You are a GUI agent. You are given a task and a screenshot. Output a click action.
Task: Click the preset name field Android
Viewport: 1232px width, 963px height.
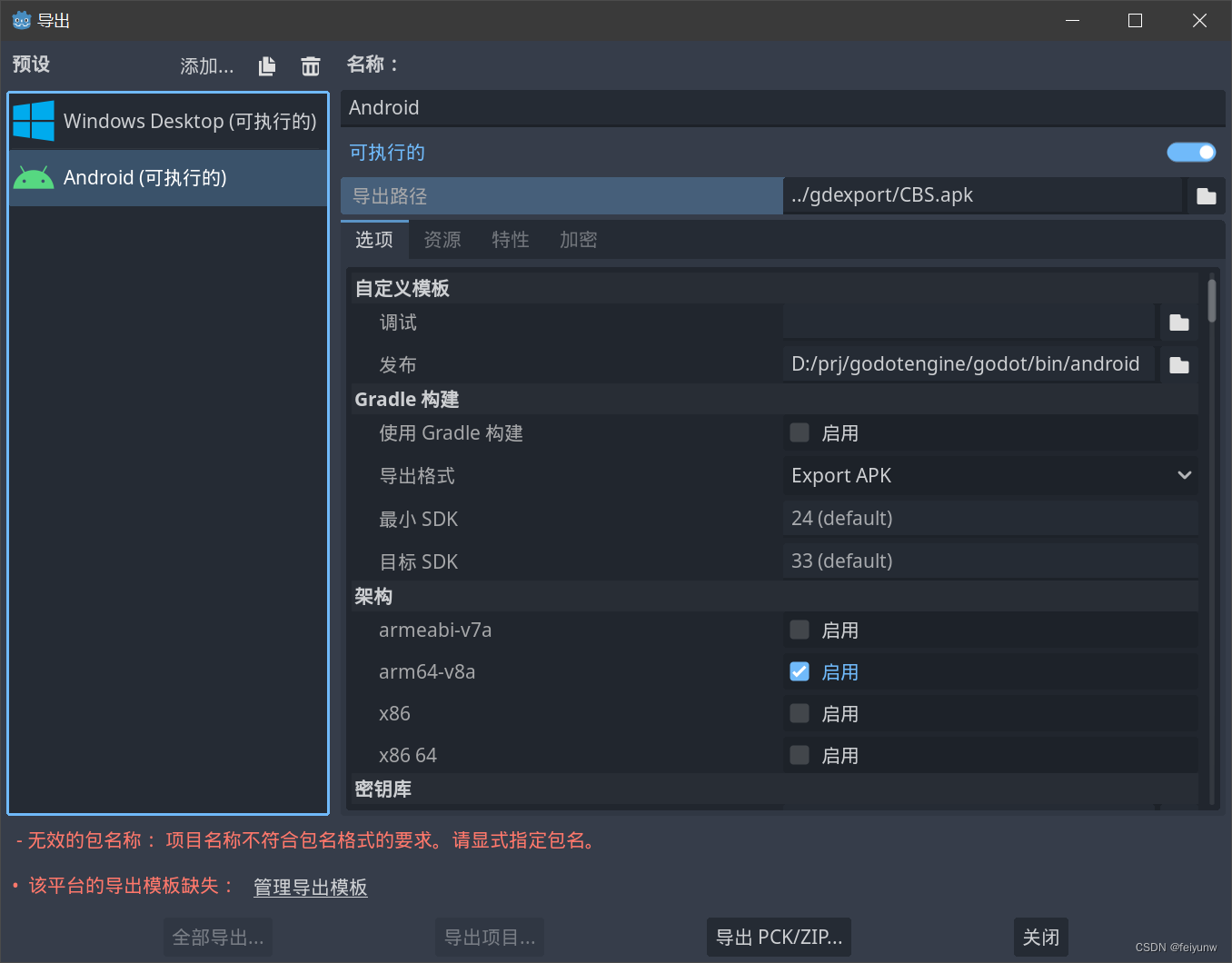tap(783, 108)
